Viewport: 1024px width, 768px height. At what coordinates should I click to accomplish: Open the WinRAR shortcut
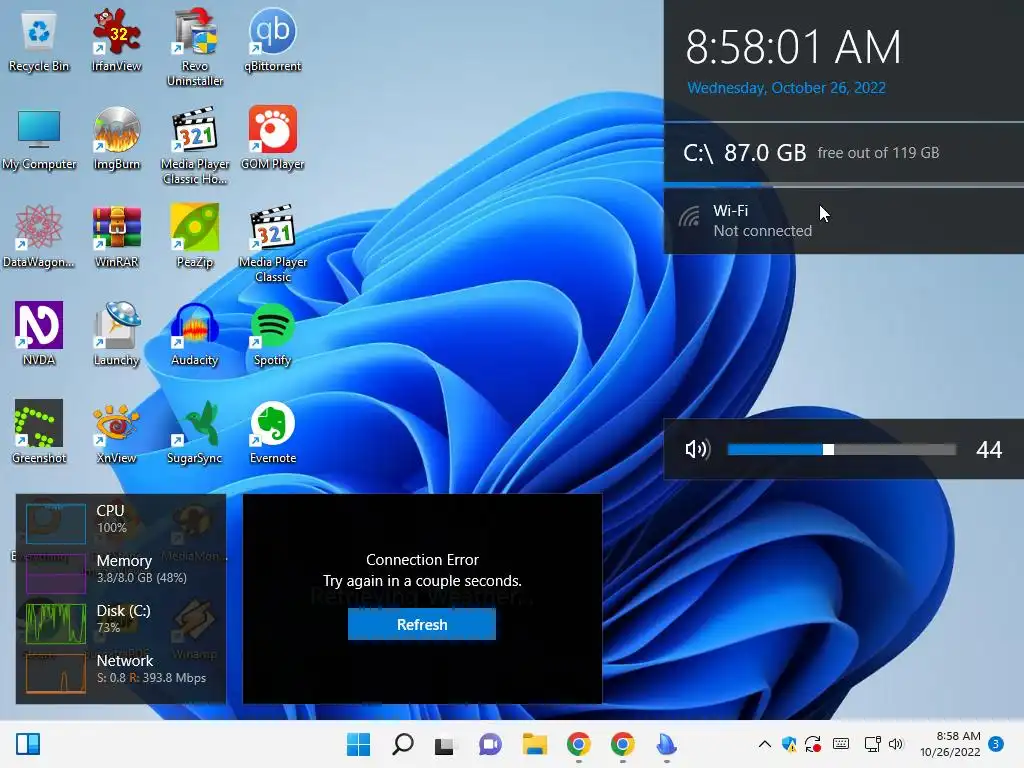(116, 236)
